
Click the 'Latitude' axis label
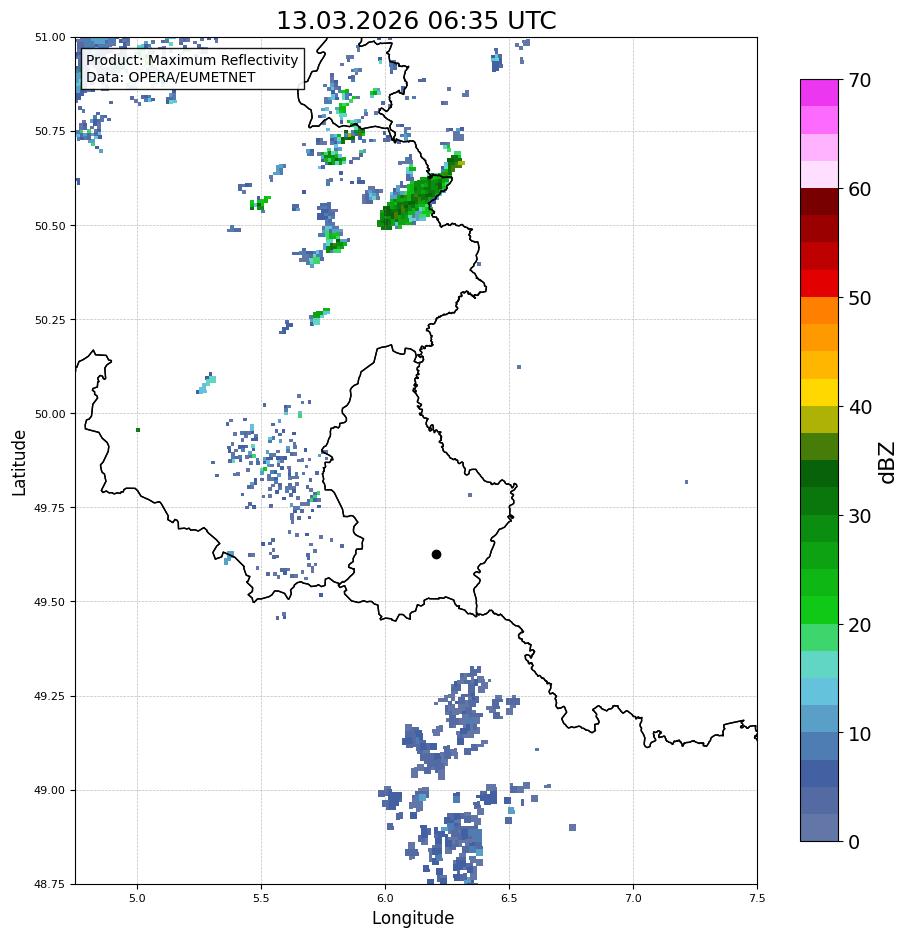[x=19, y=463]
